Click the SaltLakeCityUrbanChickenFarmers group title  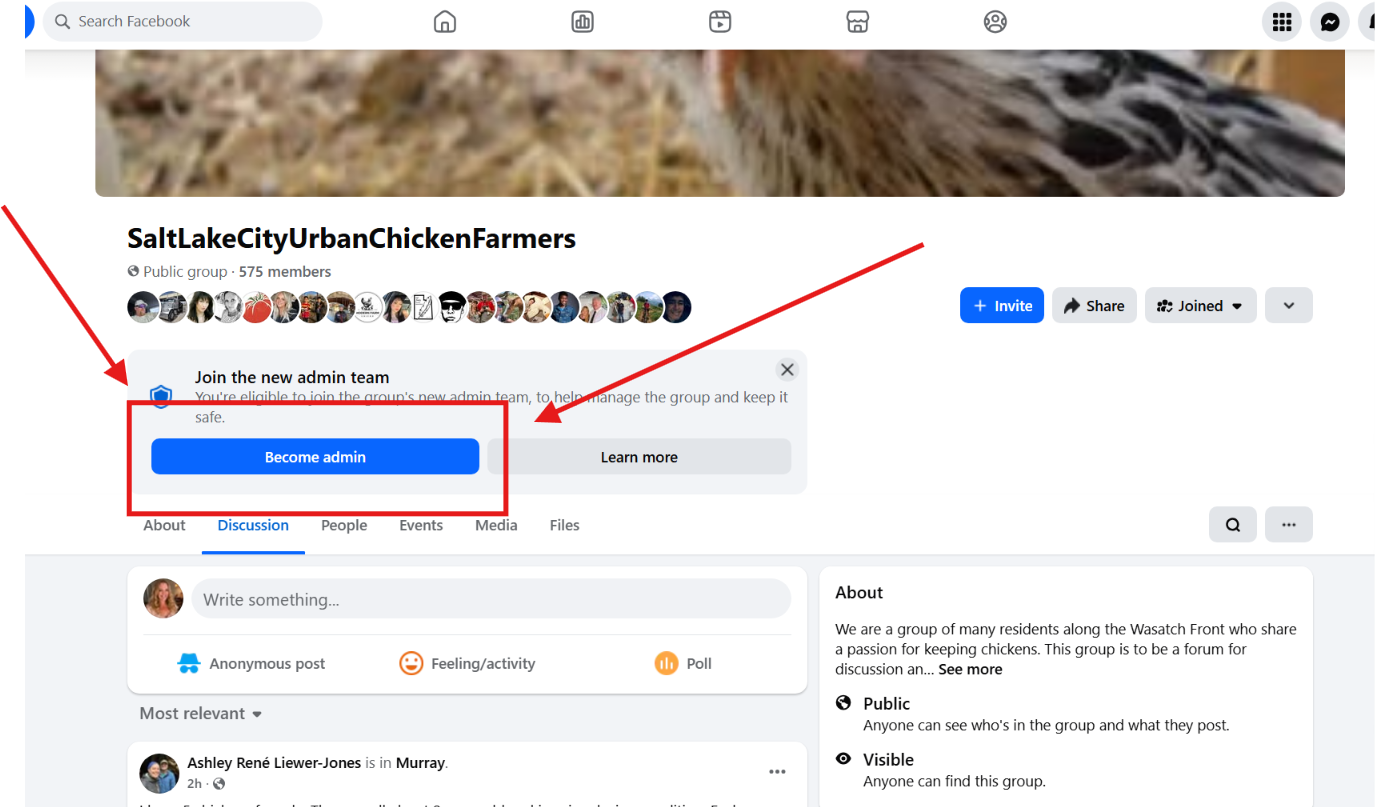point(351,238)
